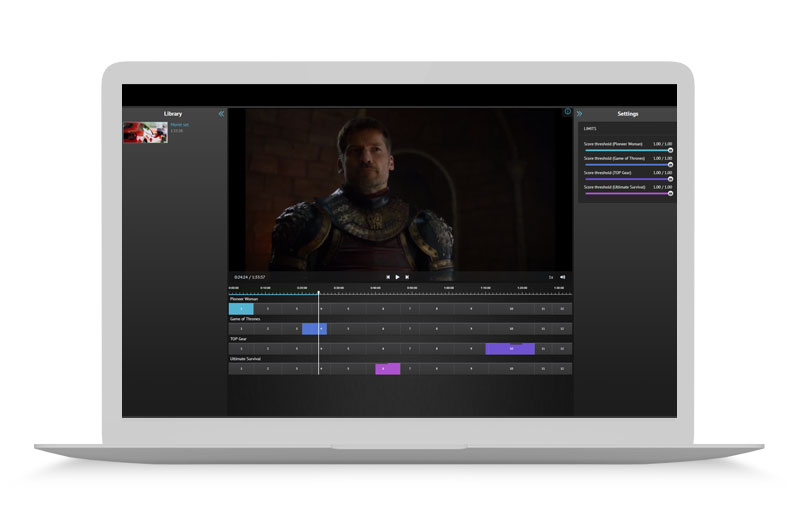Select segment 10 in Pioneer Woman row

click(511, 309)
